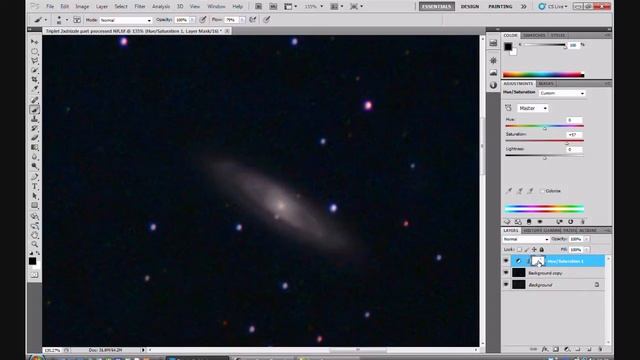Image resolution: width=640 pixels, height=360 pixels.
Task: Click the Add layer style fx icon
Action: coord(544,349)
